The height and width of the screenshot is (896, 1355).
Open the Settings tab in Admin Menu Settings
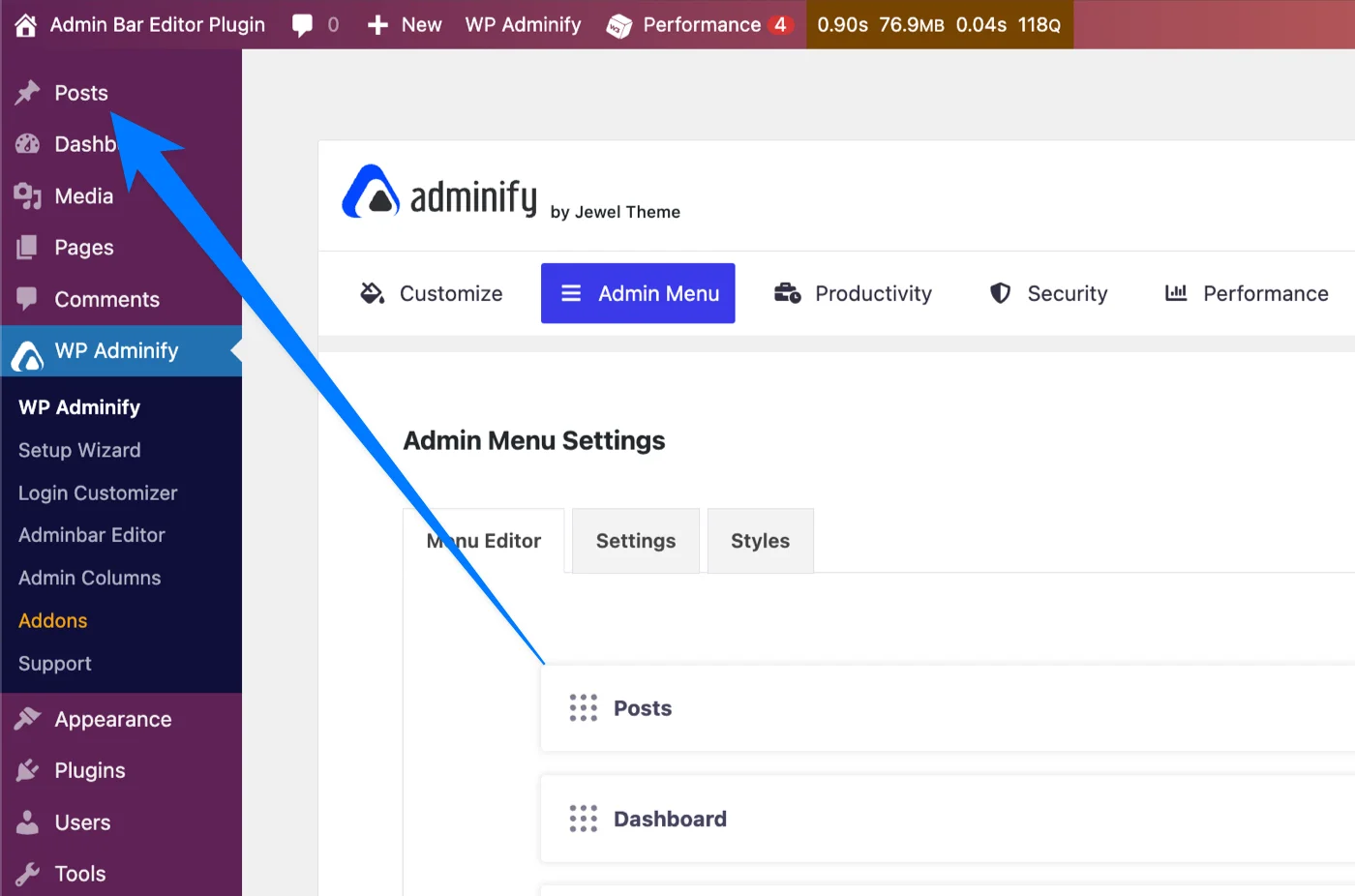pos(635,540)
